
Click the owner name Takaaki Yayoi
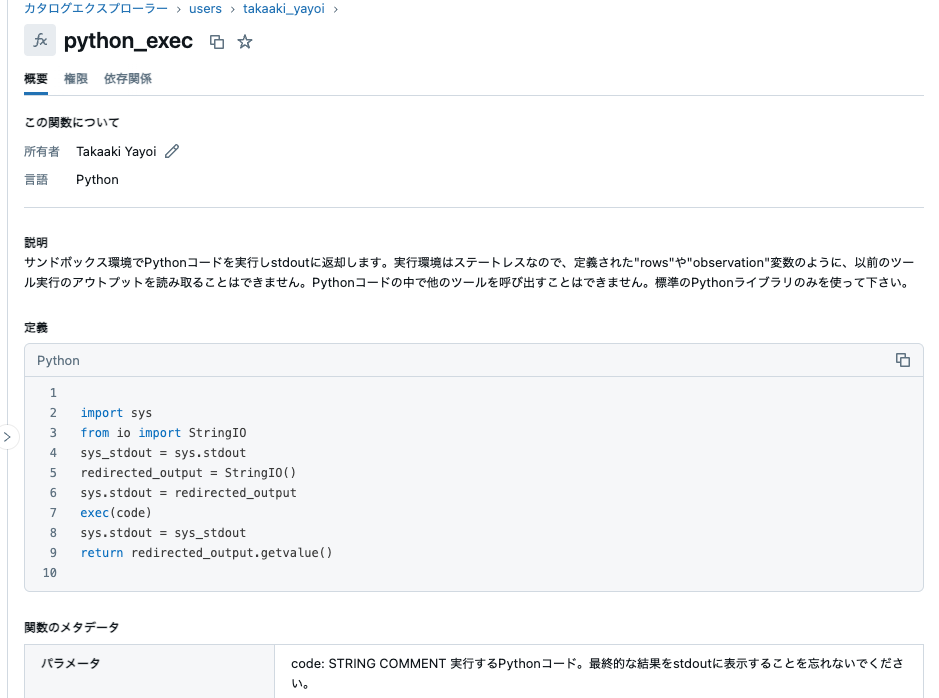[x=117, y=151]
